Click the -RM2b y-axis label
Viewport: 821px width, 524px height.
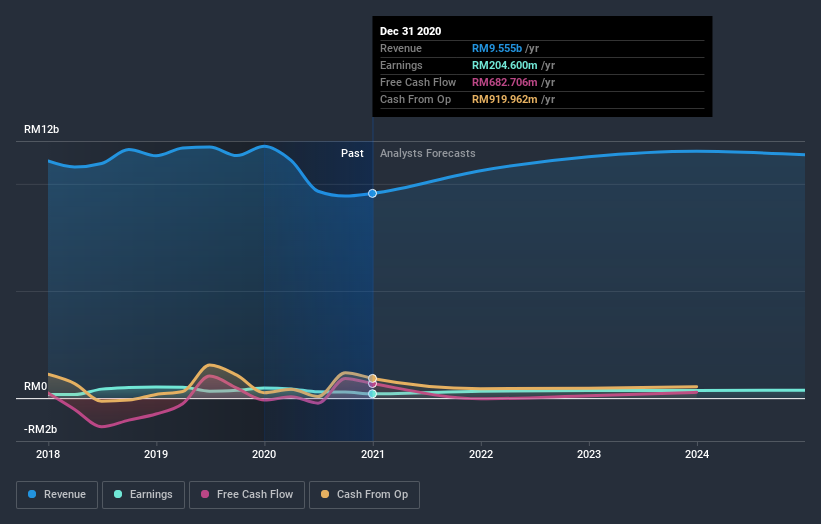(40, 429)
